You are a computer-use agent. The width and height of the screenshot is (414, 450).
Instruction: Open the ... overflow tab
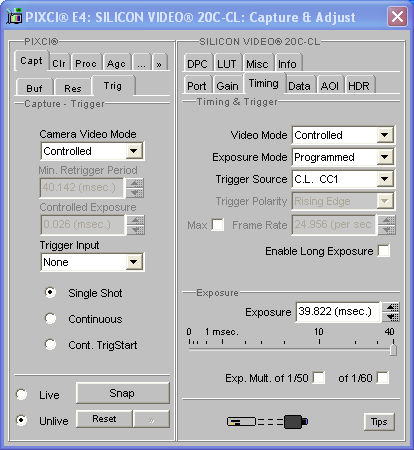click(x=141, y=63)
